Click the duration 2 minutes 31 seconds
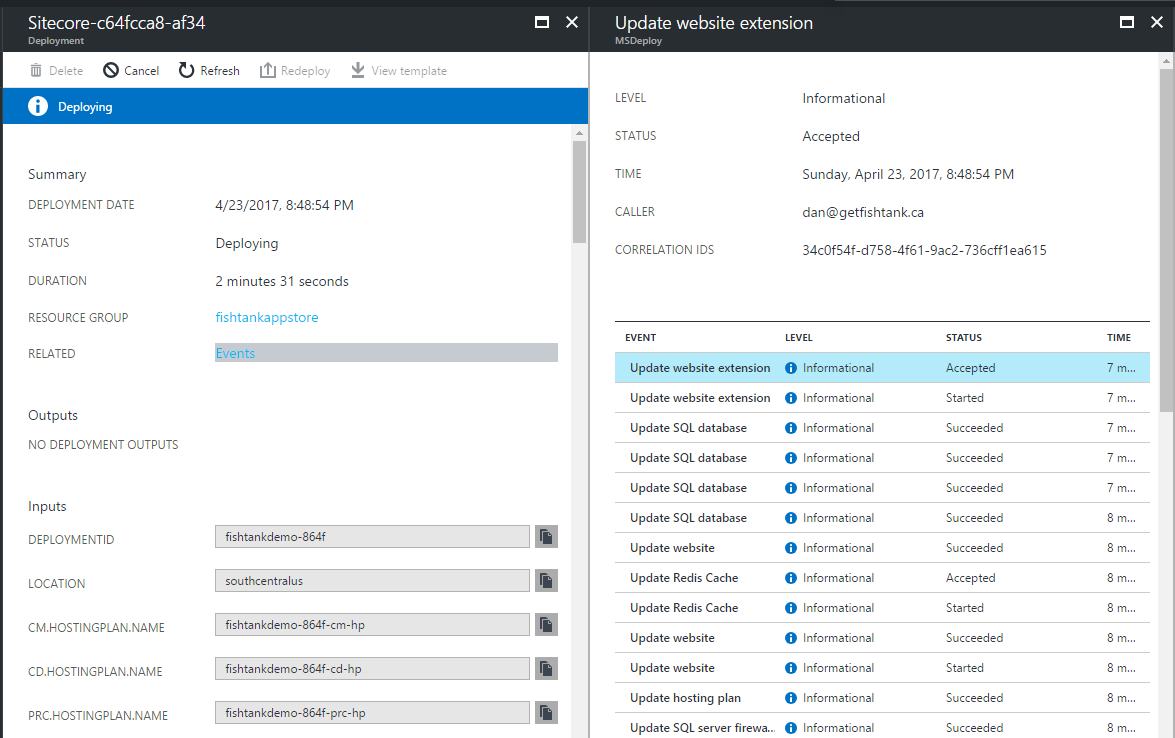 (x=282, y=281)
